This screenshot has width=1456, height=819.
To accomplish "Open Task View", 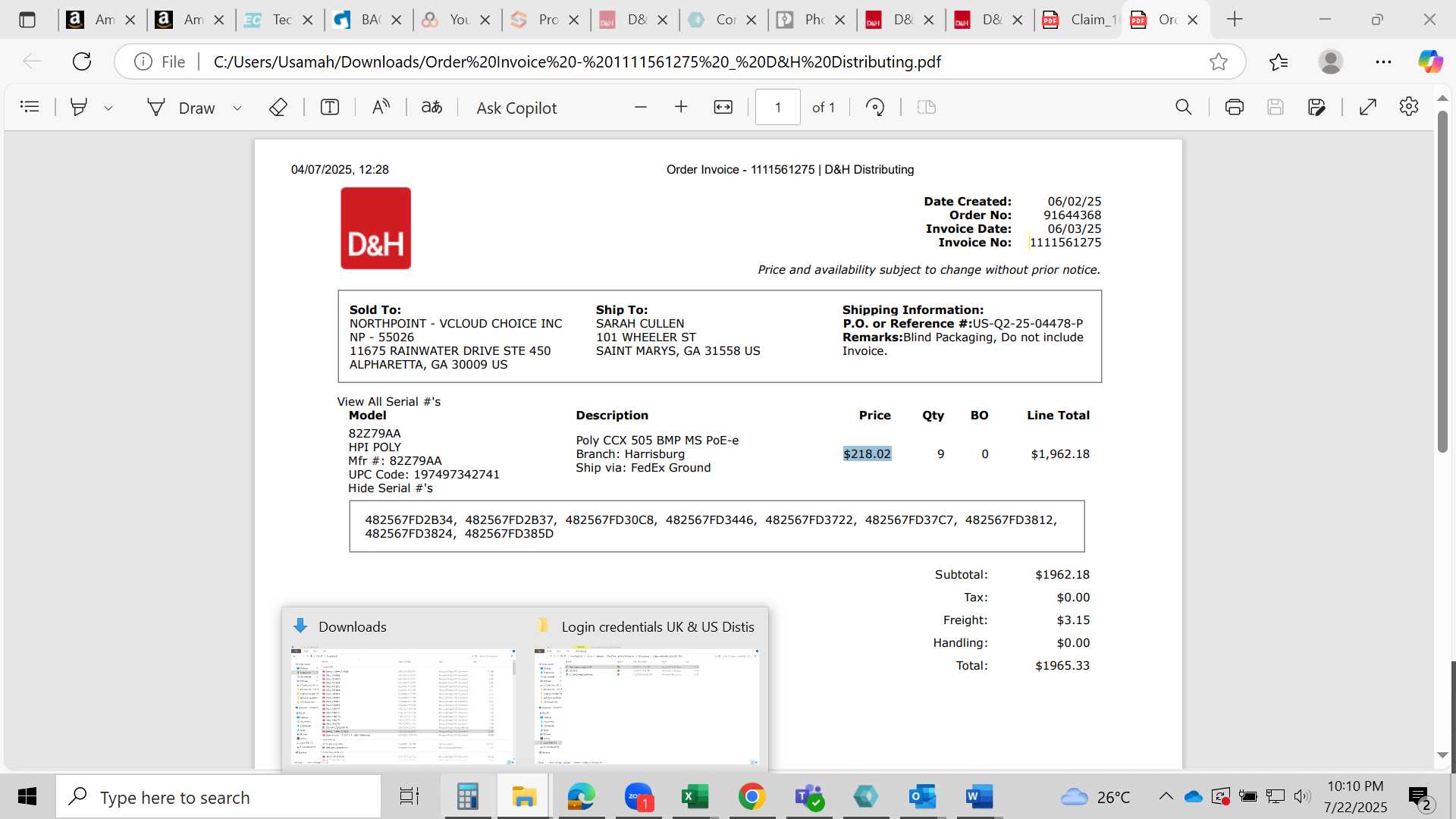I will [409, 797].
